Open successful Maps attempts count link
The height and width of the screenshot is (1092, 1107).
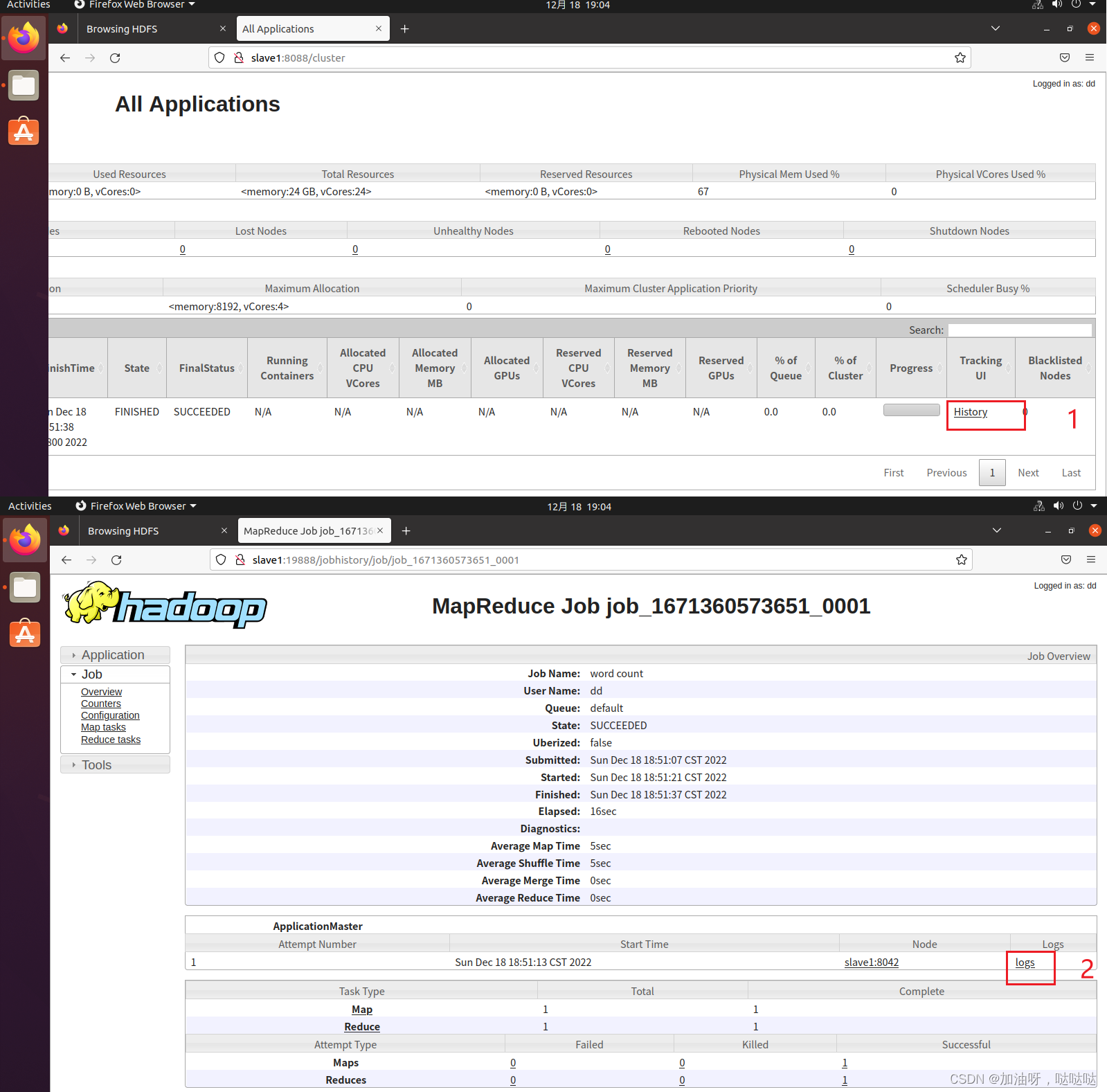(x=845, y=1063)
